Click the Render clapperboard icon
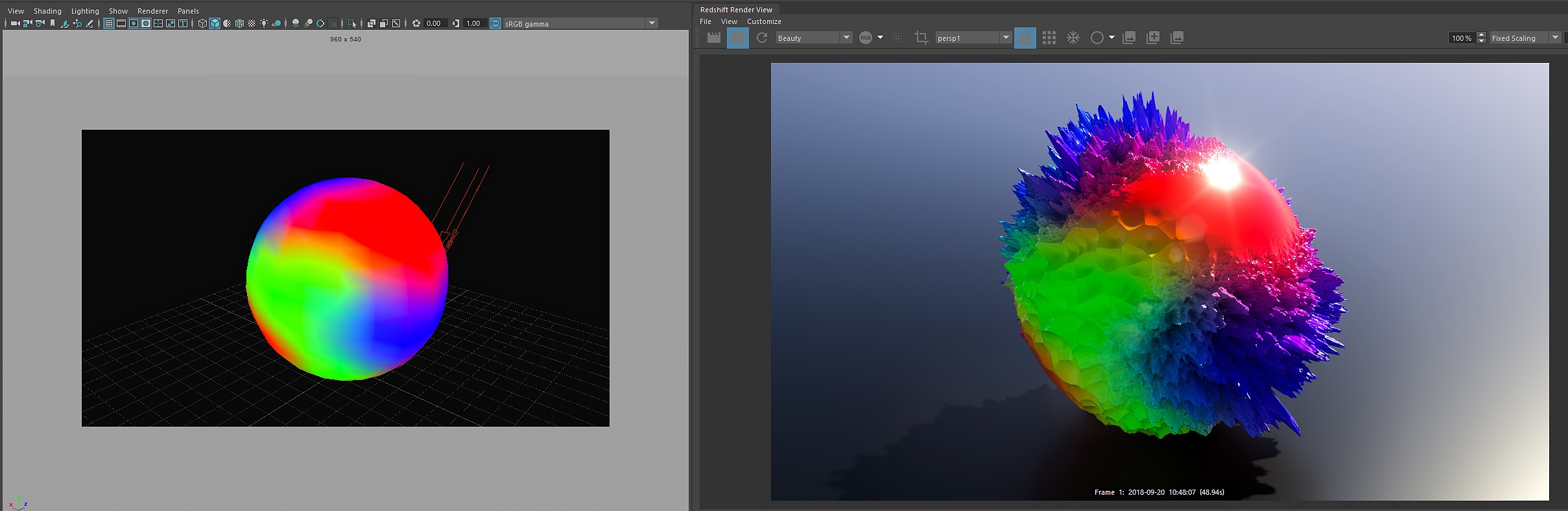 click(x=714, y=38)
